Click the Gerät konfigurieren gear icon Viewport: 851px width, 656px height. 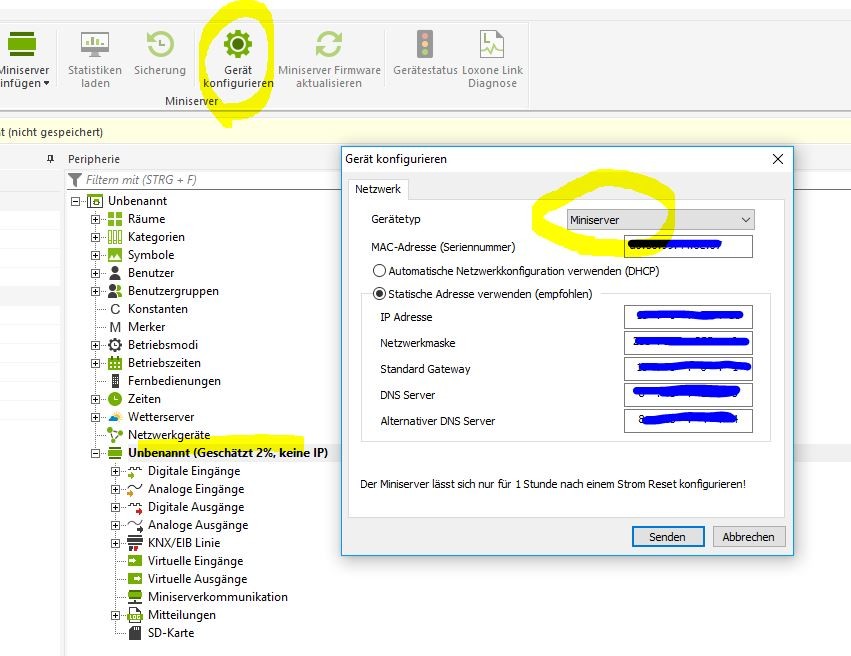238,44
